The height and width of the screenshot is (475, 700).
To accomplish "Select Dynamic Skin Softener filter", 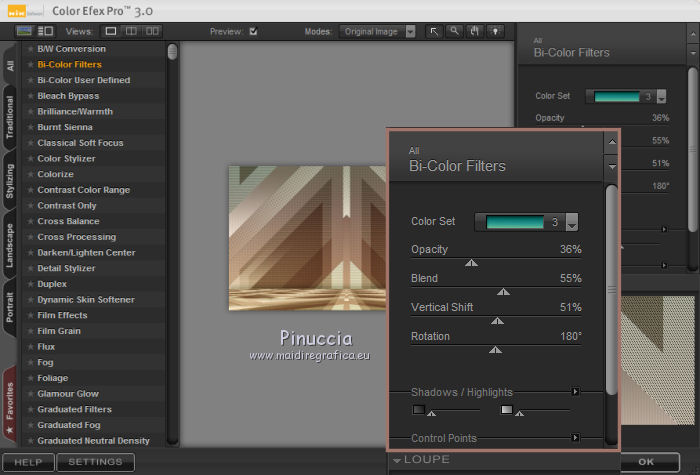I will (x=86, y=300).
